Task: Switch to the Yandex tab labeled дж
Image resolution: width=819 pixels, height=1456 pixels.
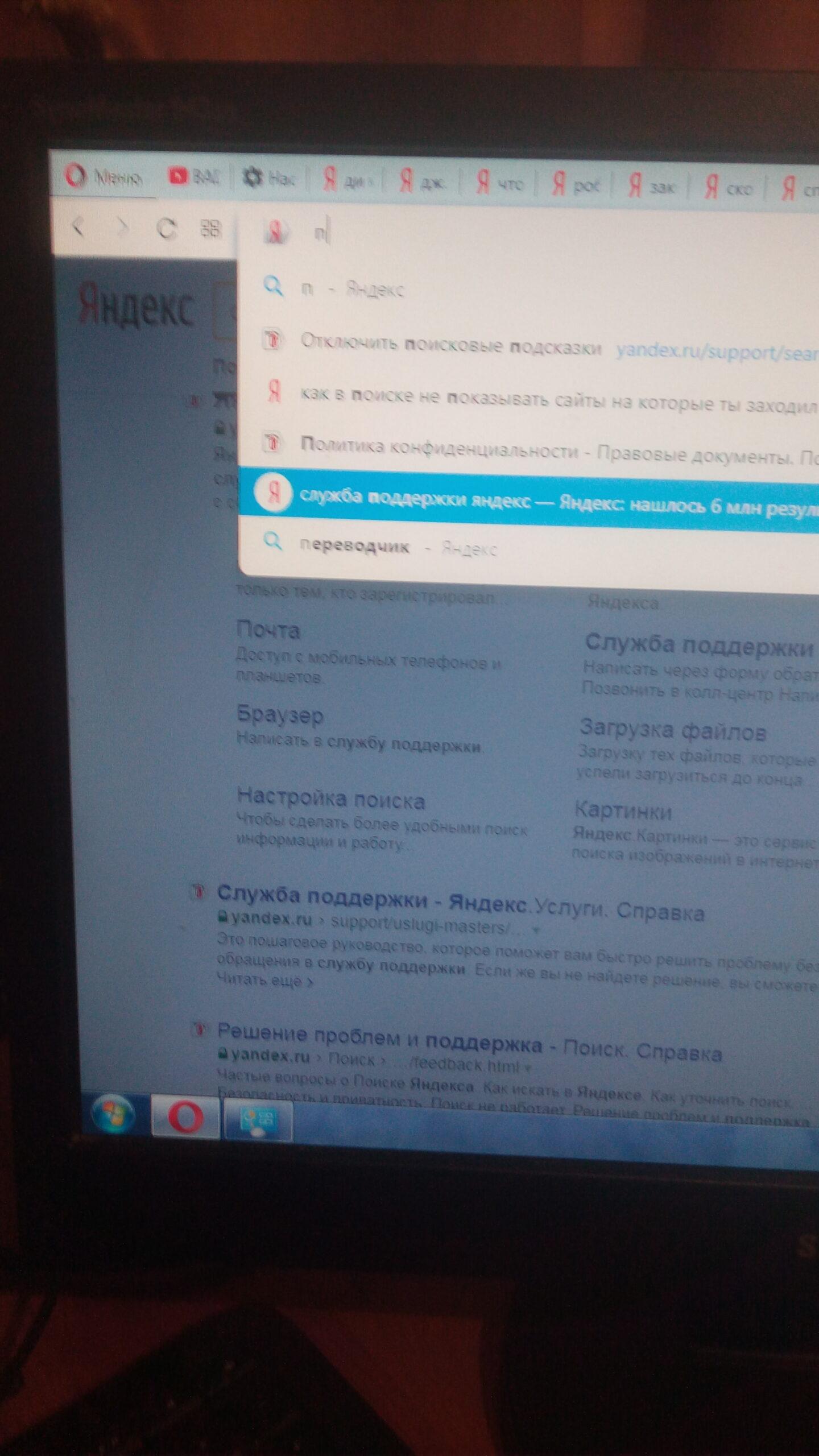Action: (424, 183)
